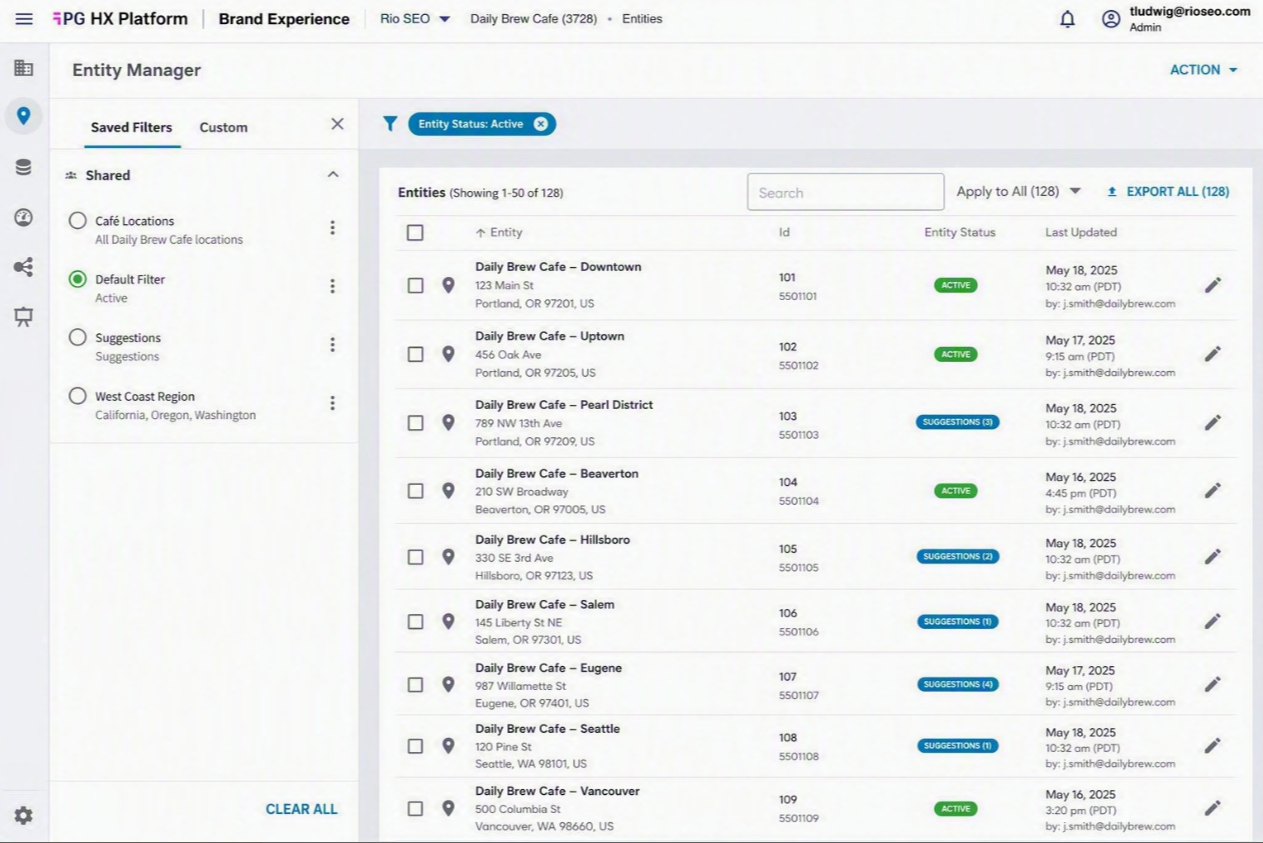Remove the Entity Status: Active filter chip
Viewport: 1263px width, 843px height.
(541, 124)
